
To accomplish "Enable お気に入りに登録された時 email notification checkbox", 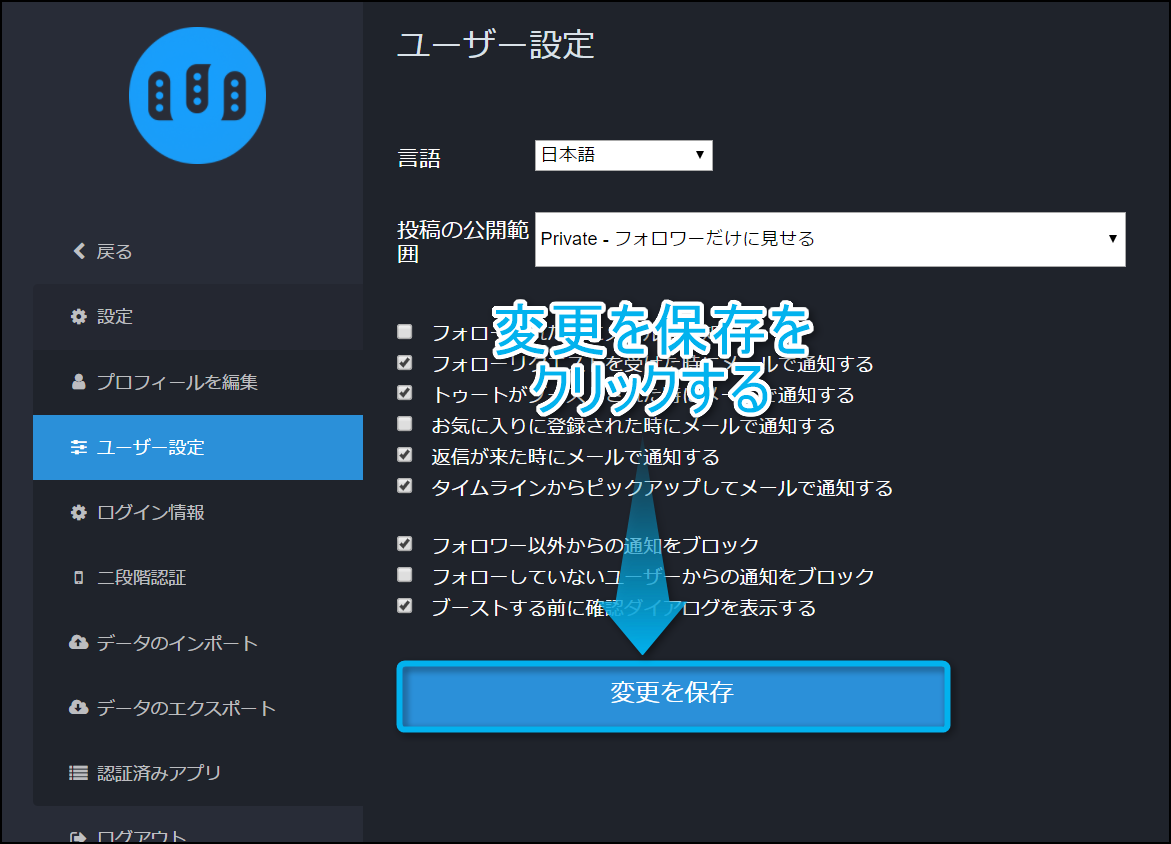I will click(x=404, y=424).
